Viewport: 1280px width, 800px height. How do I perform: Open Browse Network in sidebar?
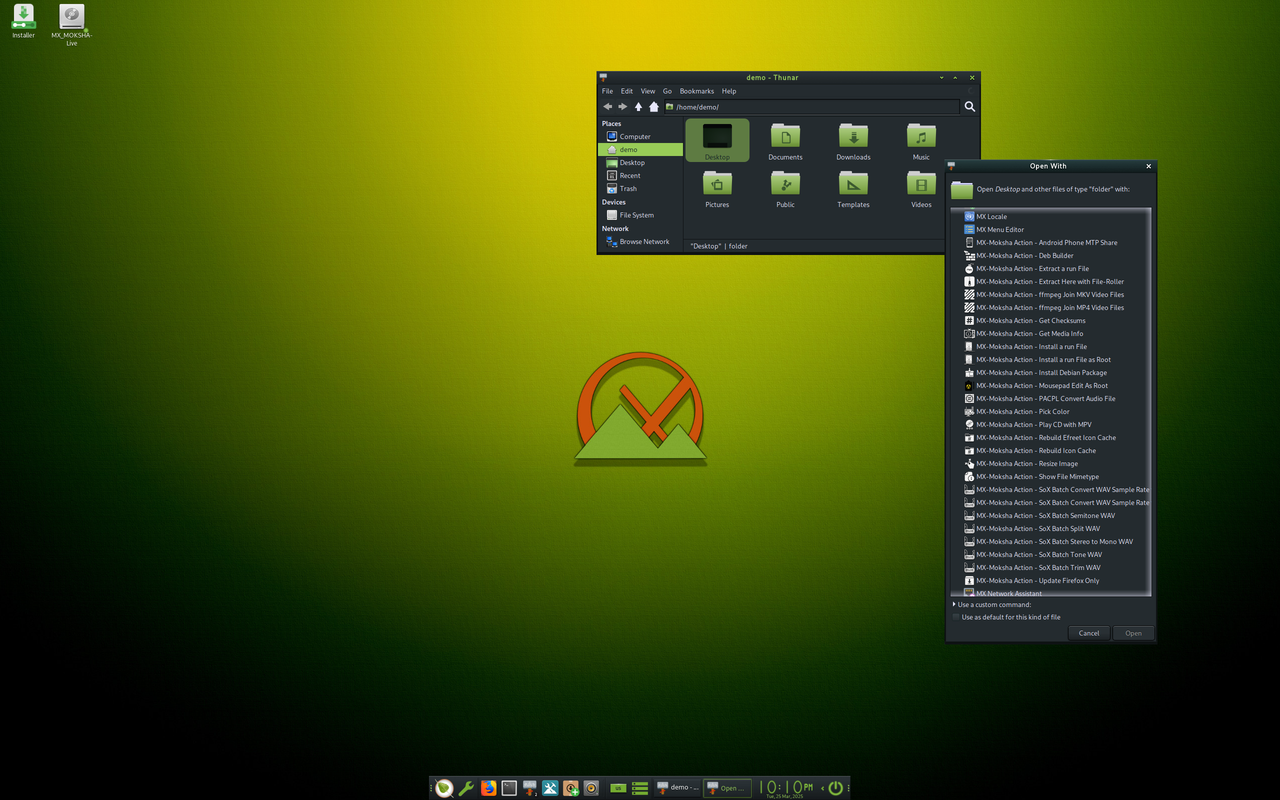coord(640,241)
